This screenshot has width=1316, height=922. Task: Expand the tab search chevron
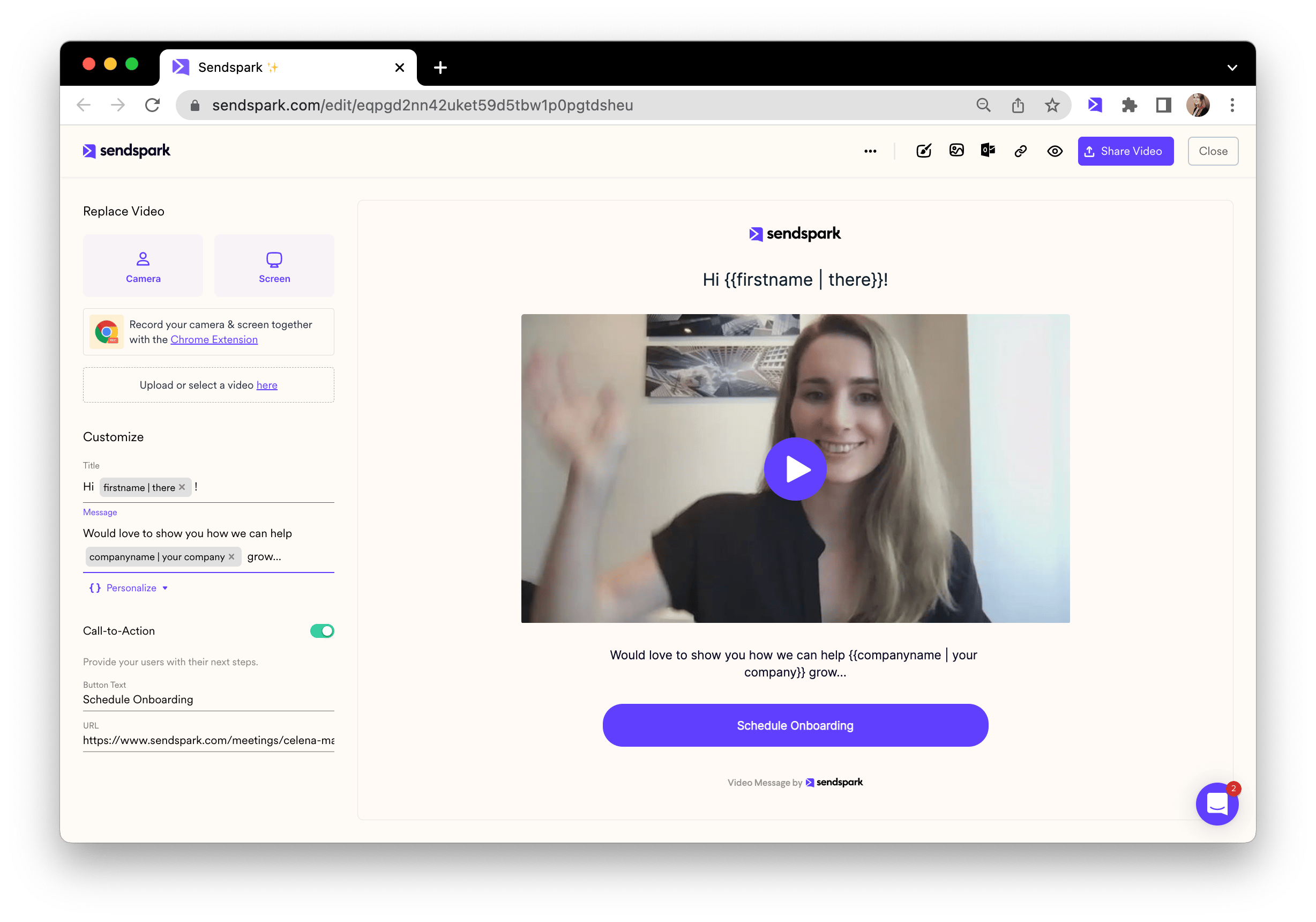1232,68
